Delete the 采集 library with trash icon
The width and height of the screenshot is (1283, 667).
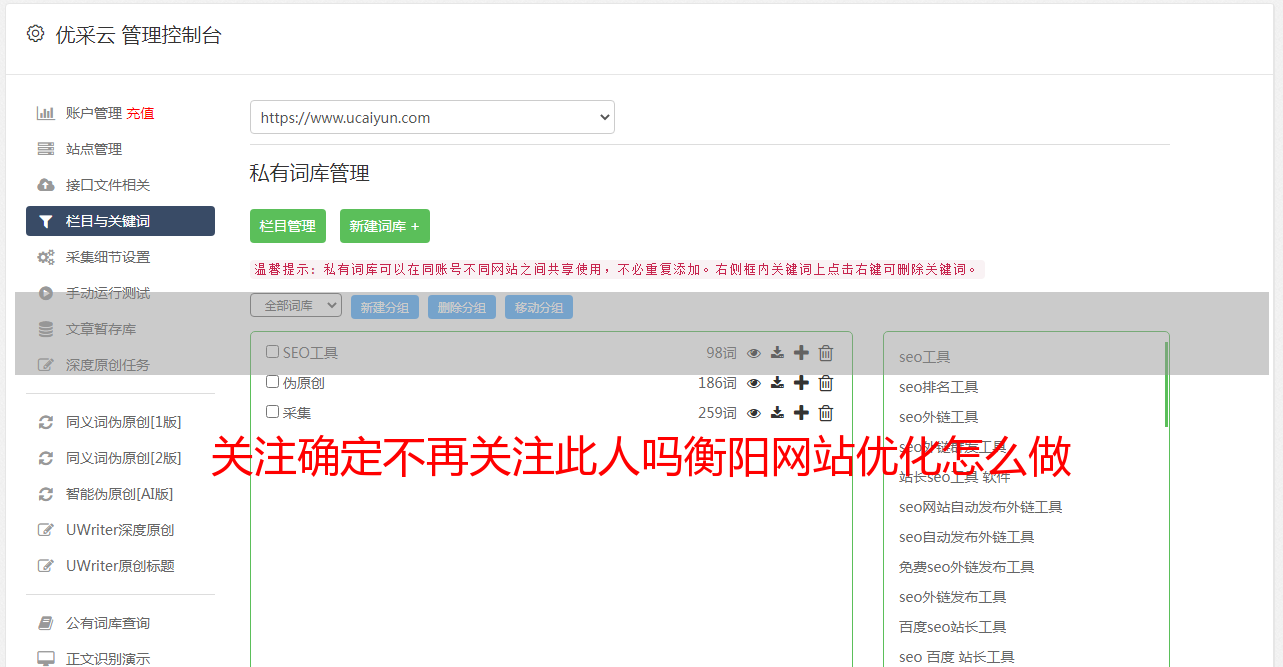826,413
